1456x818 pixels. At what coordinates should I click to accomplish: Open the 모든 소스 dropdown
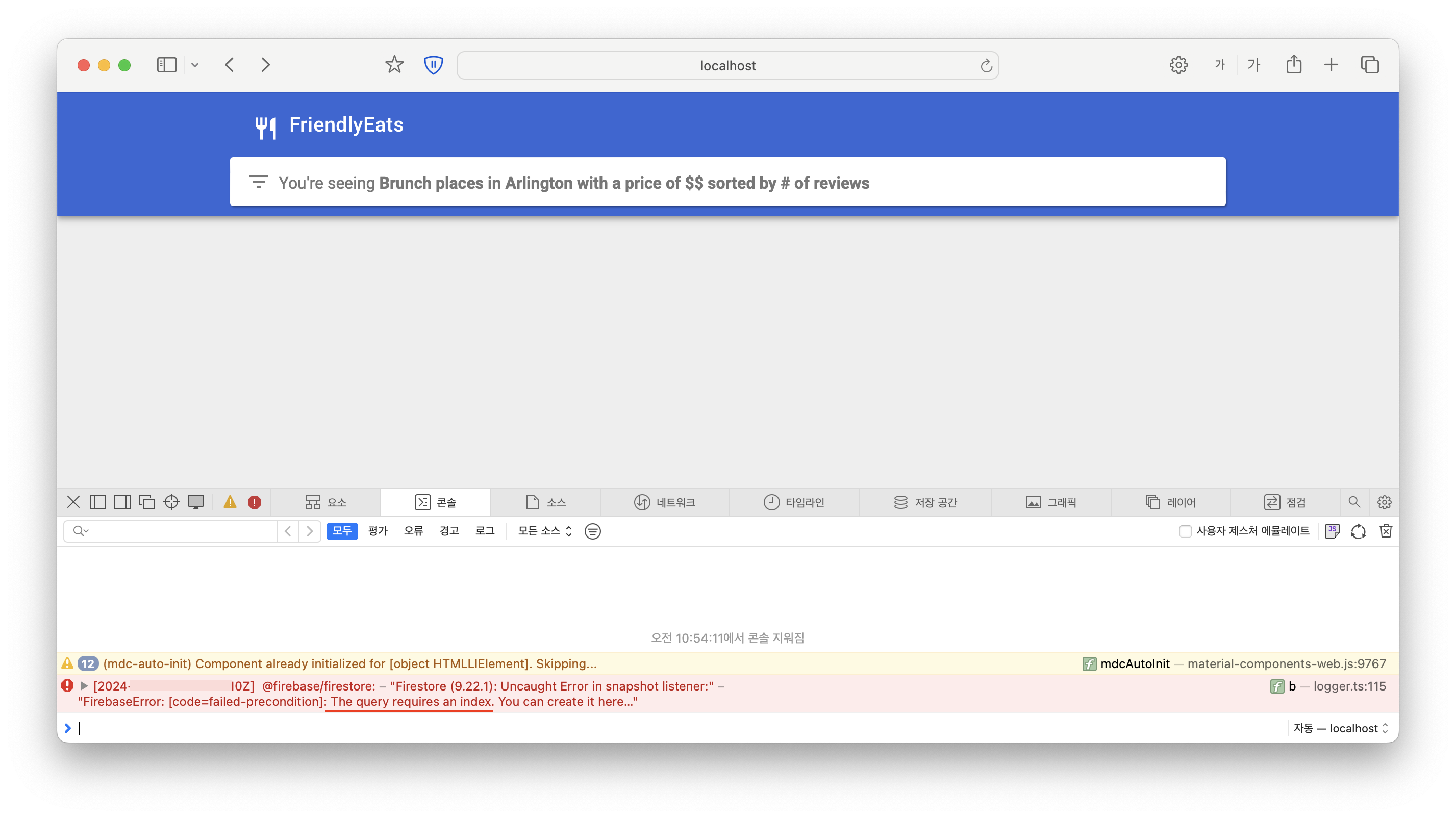[x=545, y=531]
